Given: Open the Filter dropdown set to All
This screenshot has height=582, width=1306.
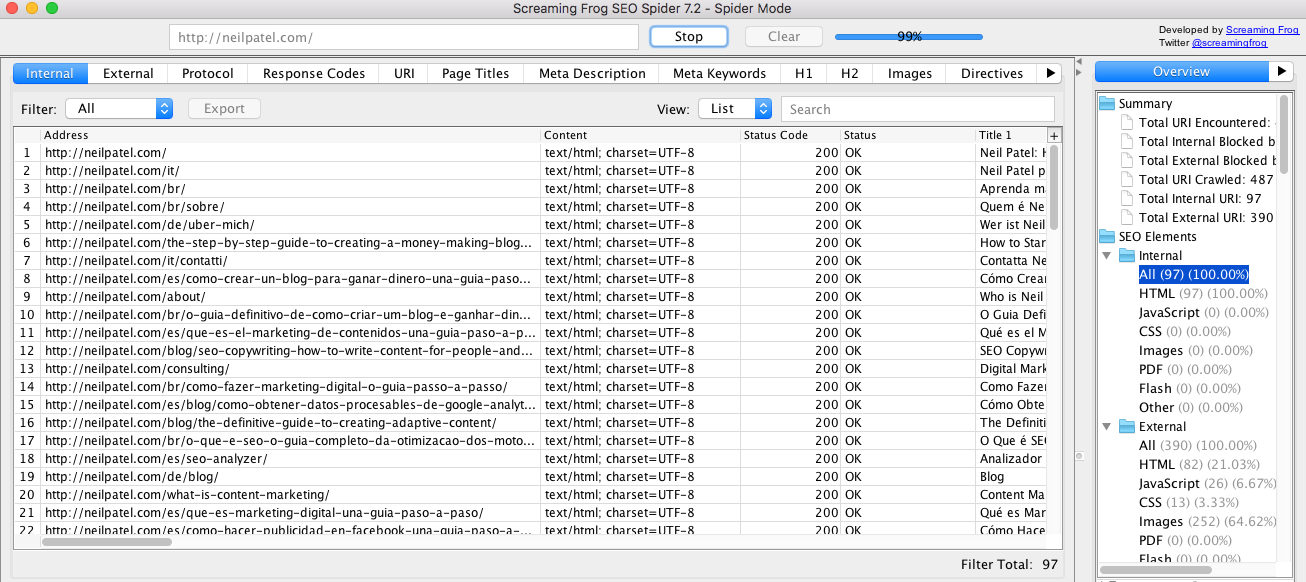Looking at the screenshot, I should tap(119, 109).
